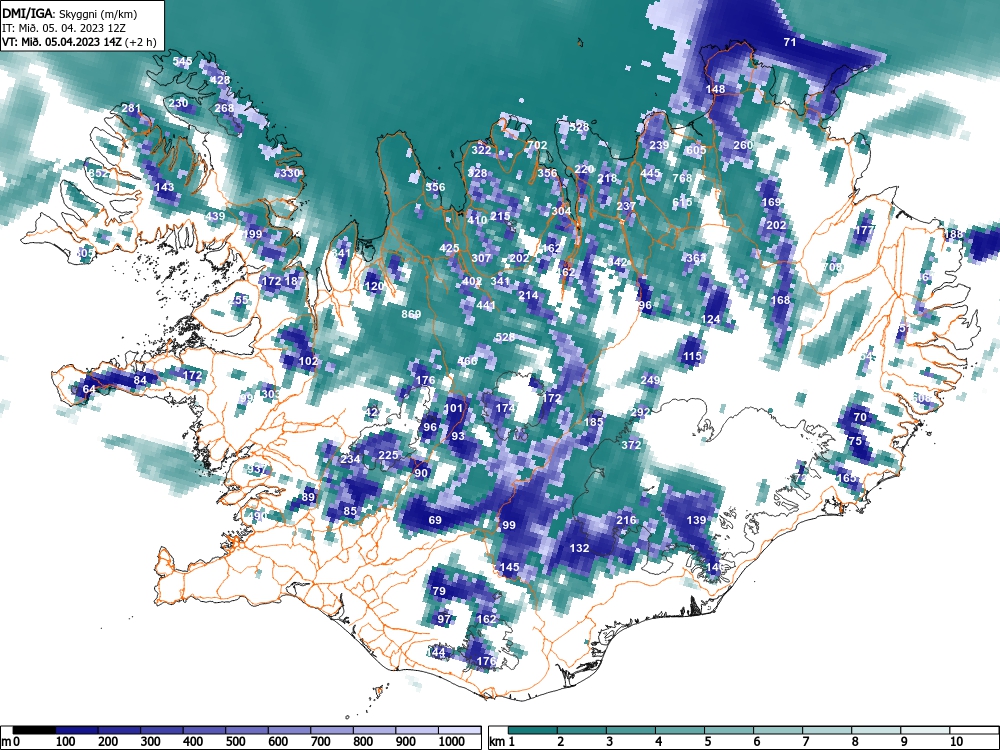Click the visibility value '124'
The width and height of the screenshot is (1000, 750).
coord(710,319)
